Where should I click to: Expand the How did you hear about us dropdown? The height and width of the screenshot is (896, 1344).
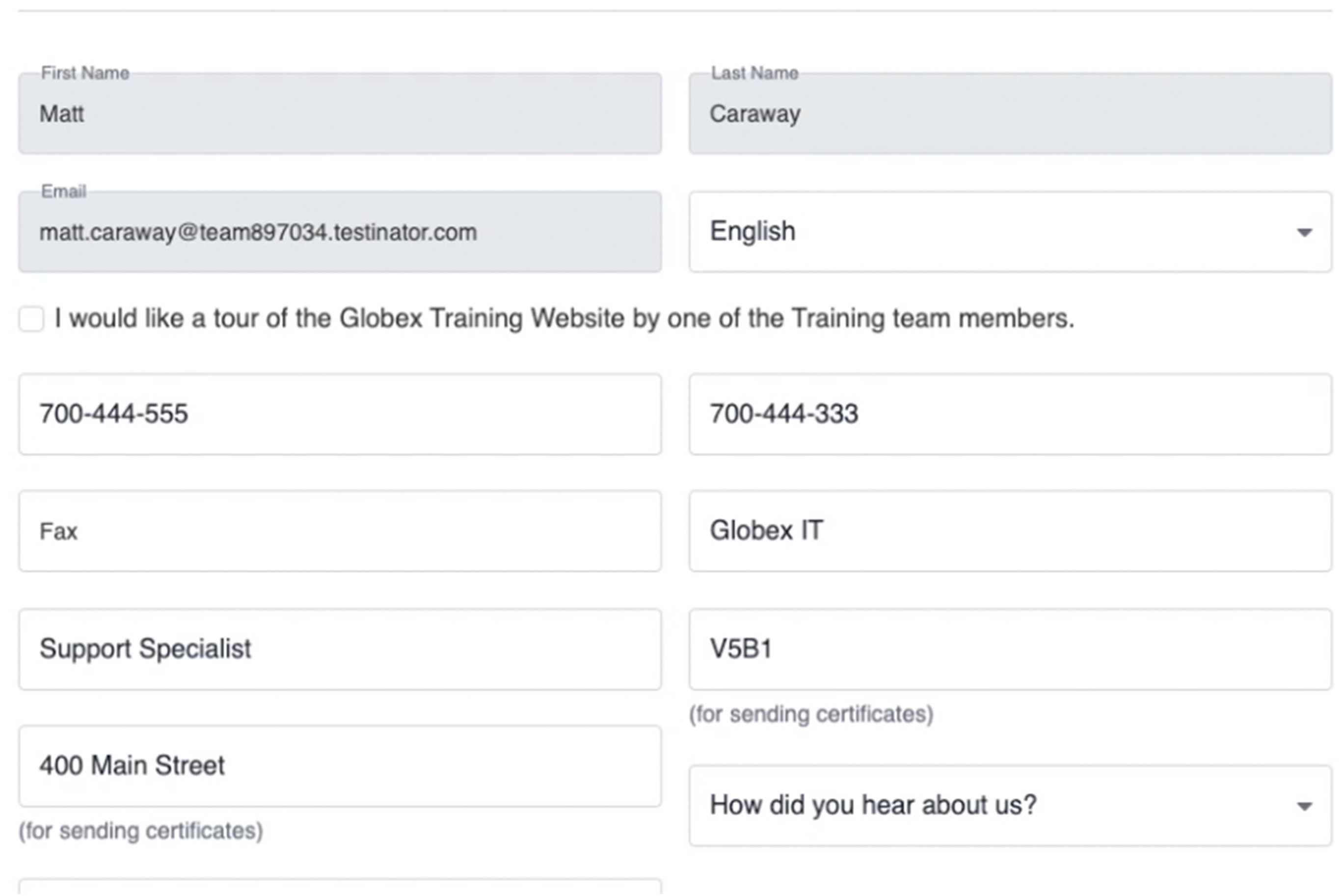point(1010,805)
